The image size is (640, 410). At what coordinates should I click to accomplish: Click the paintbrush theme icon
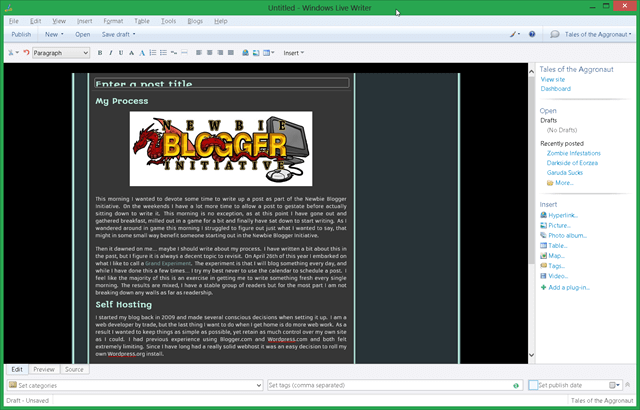tap(513, 34)
